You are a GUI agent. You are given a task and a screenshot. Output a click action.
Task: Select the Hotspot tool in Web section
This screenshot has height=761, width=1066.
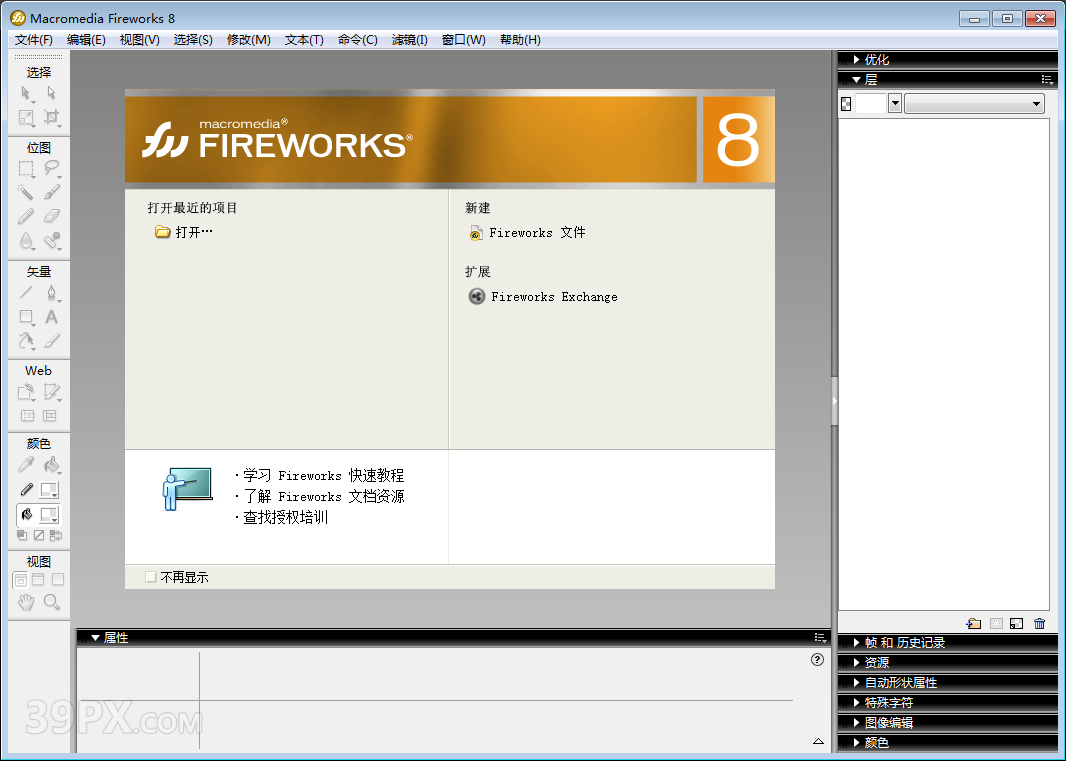(x=26, y=392)
